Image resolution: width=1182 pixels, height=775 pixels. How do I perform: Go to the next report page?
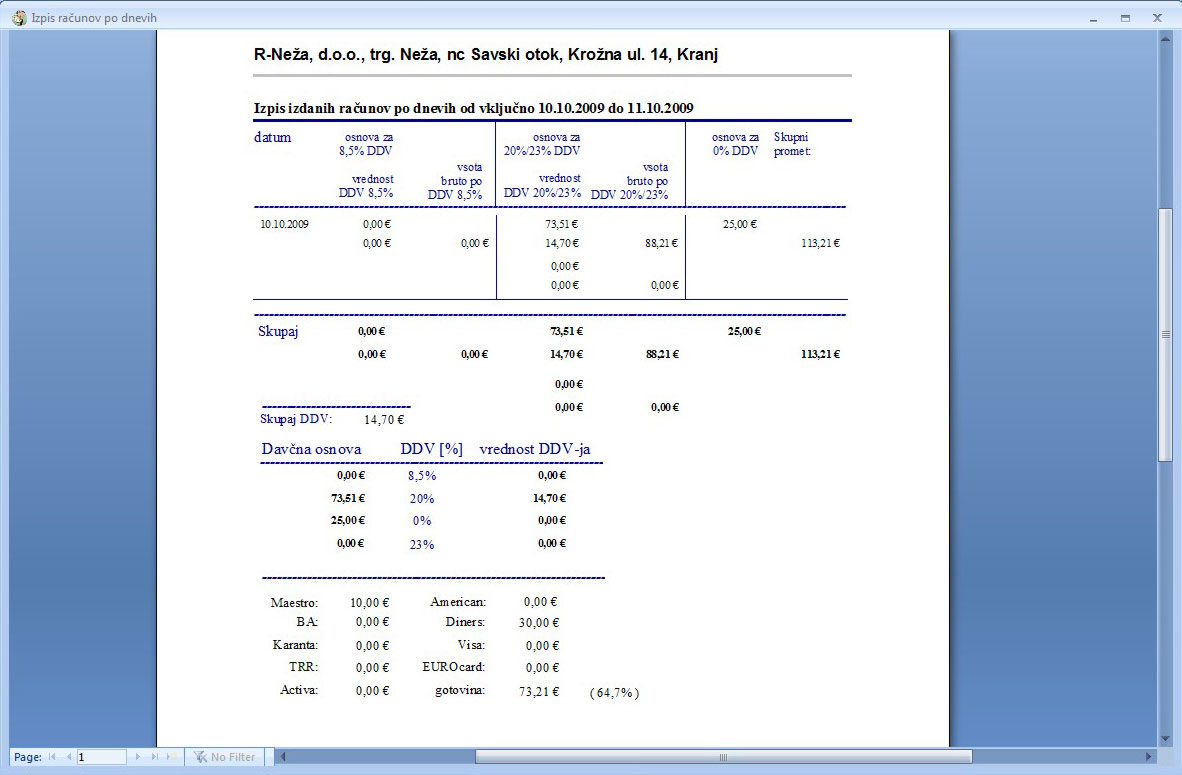click(x=138, y=757)
